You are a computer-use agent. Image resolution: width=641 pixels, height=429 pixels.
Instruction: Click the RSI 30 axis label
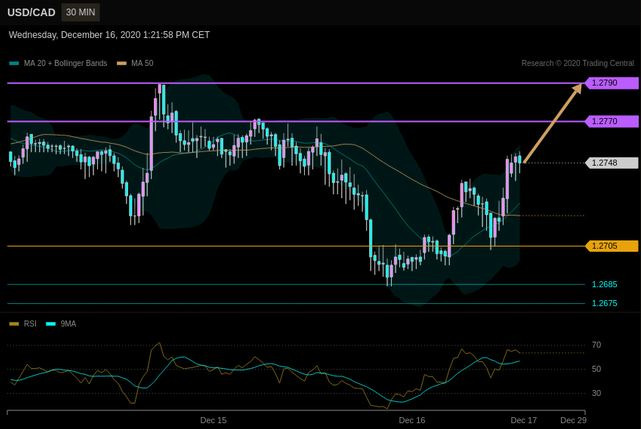(x=596, y=393)
